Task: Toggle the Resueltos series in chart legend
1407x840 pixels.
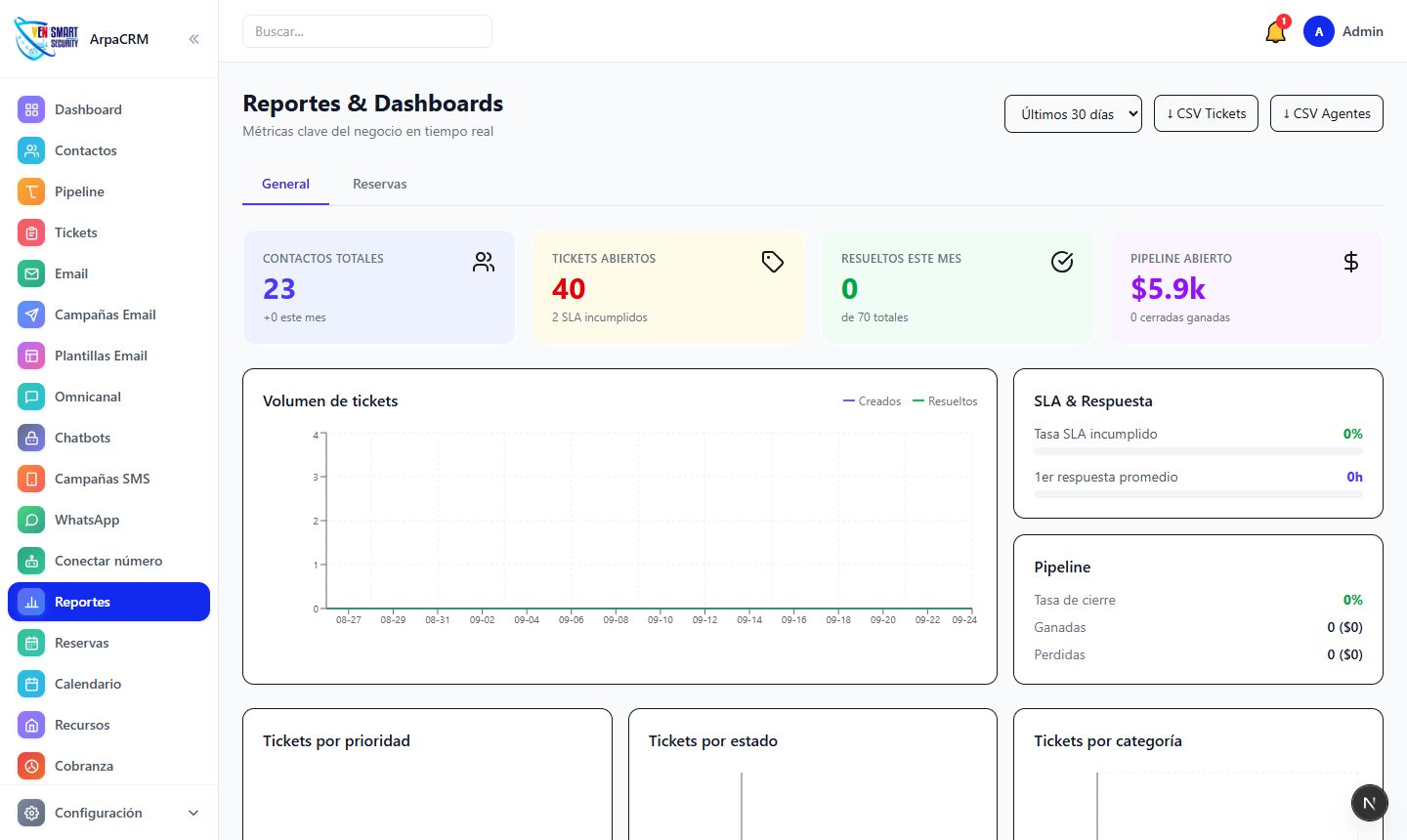Action: 945,401
